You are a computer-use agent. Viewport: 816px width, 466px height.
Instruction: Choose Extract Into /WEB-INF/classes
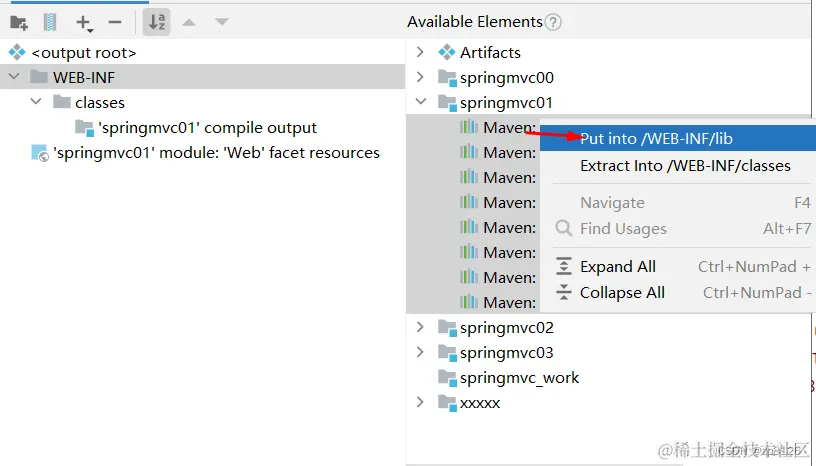[685, 166]
